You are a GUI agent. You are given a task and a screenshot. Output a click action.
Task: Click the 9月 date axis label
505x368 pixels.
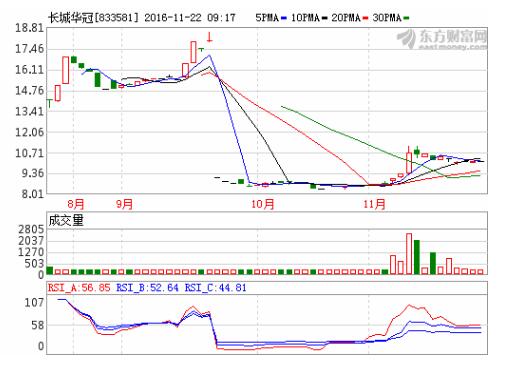[124, 204]
